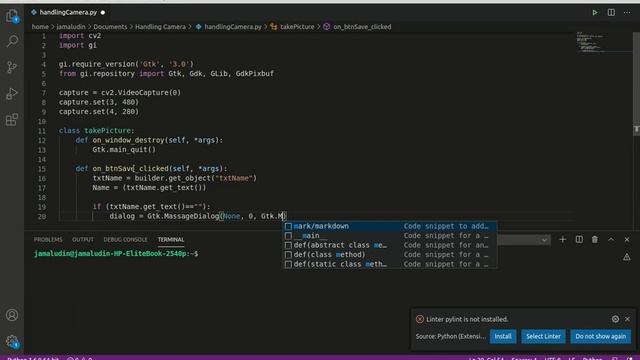
Task: Open the terminal selector dropdown arrow
Action: click(x=544, y=240)
